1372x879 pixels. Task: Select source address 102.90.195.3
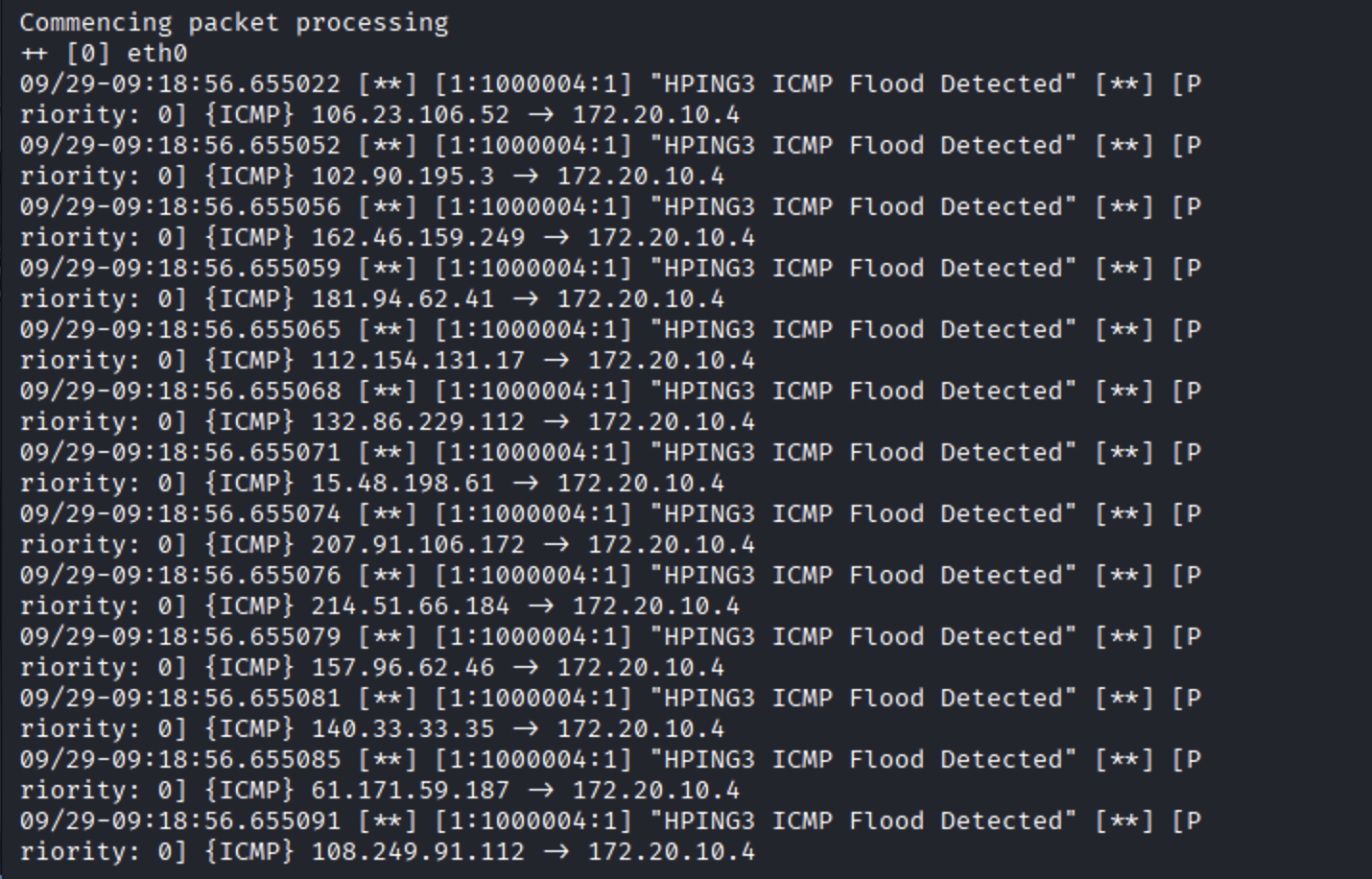(402, 177)
